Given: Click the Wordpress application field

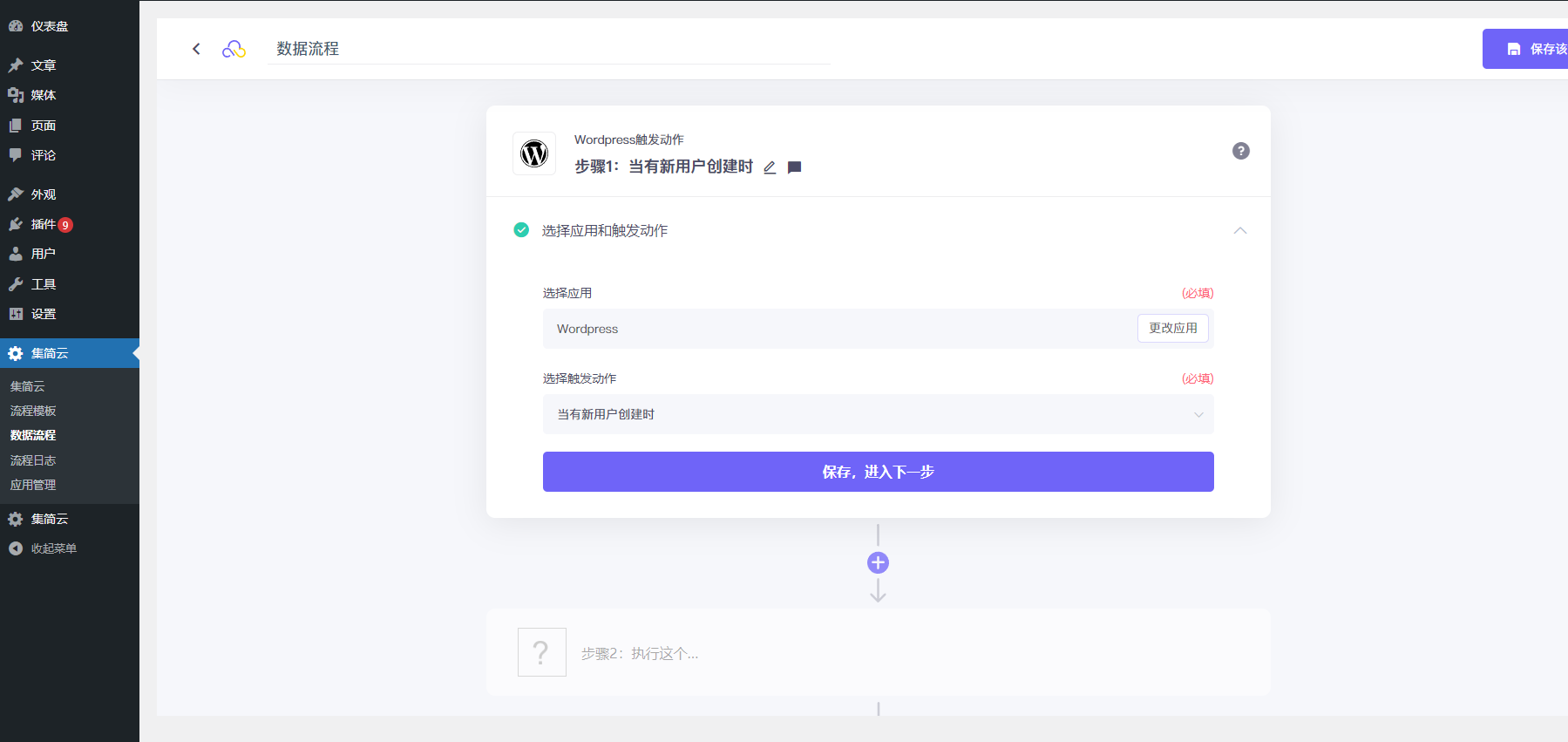Looking at the screenshot, I should 879,329.
